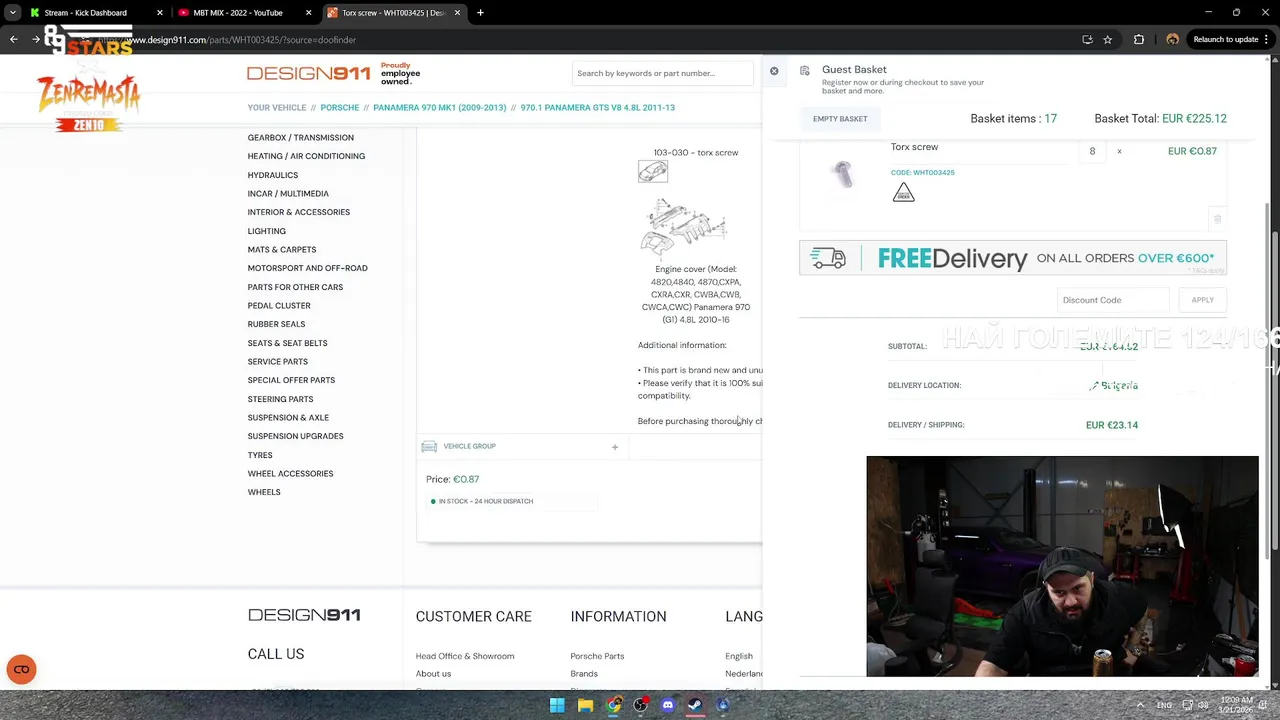
Task: Open the Incar / Multimedia category
Action: click(x=288, y=194)
